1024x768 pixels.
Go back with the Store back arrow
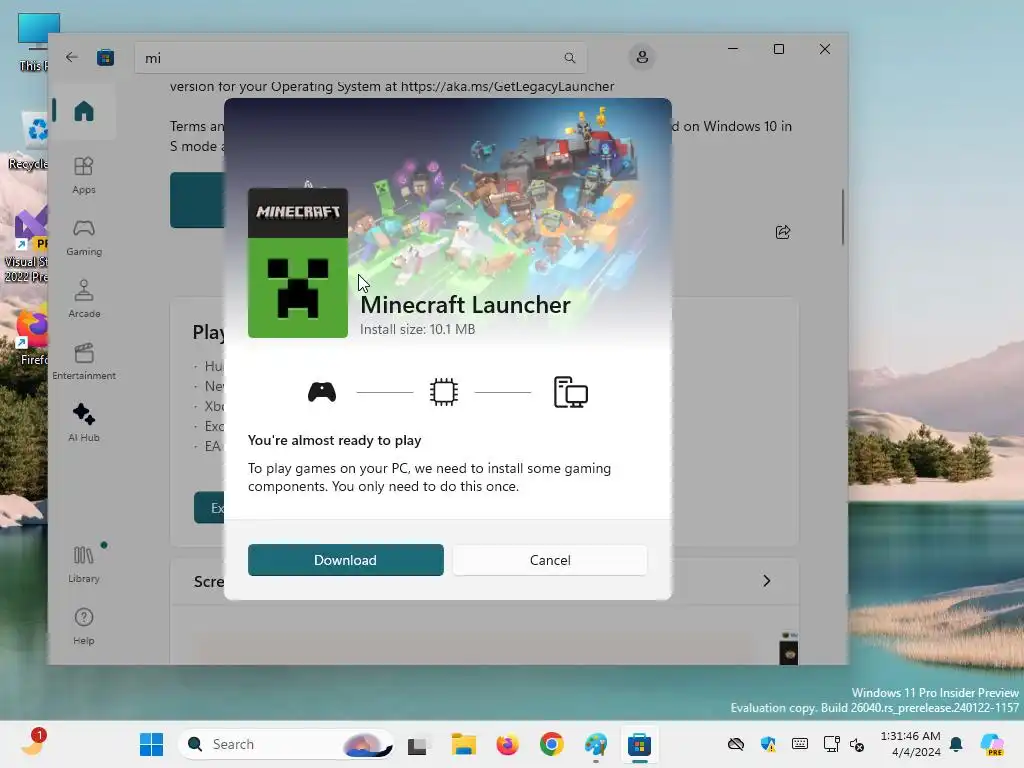72,57
